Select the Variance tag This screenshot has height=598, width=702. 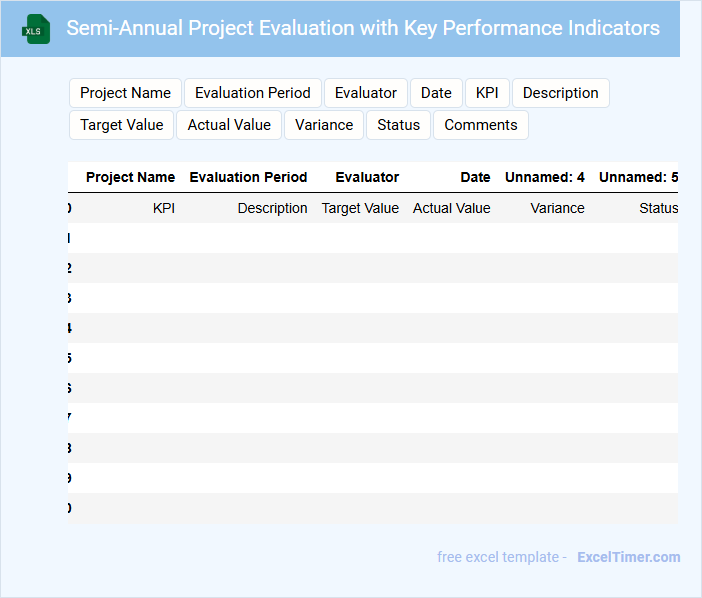point(324,125)
